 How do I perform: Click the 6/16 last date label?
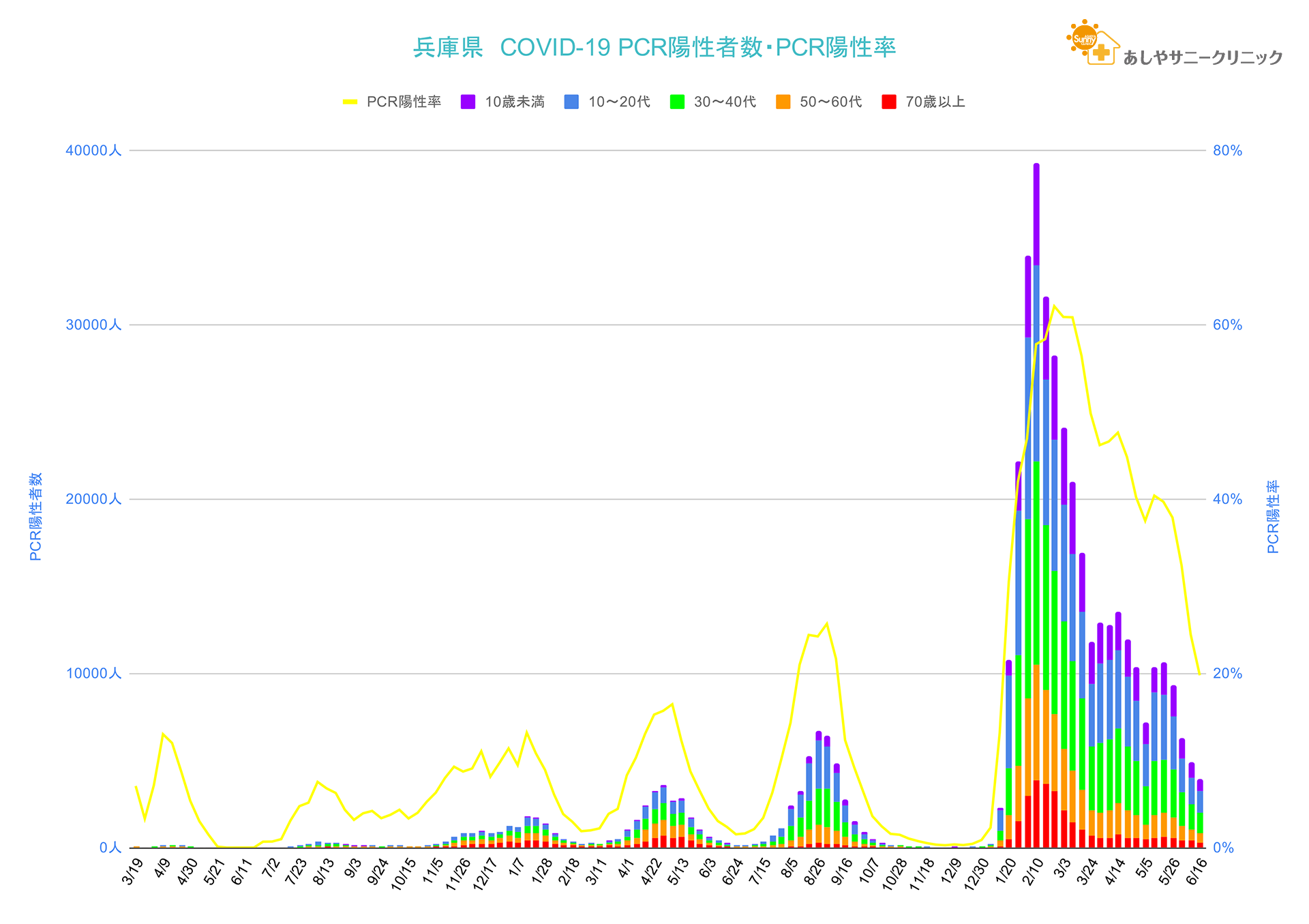(1197, 871)
